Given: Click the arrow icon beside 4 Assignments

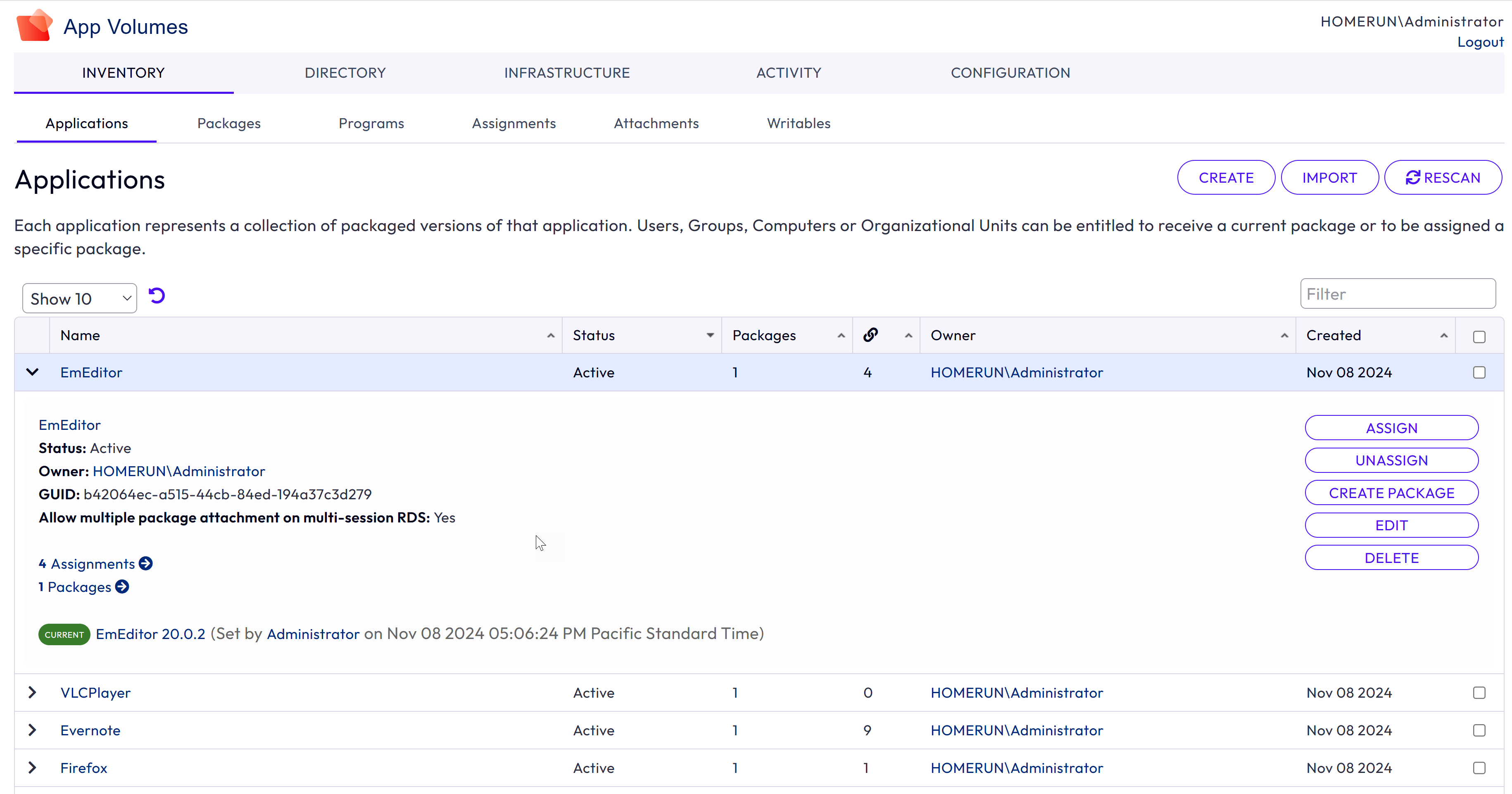Looking at the screenshot, I should pos(145,563).
